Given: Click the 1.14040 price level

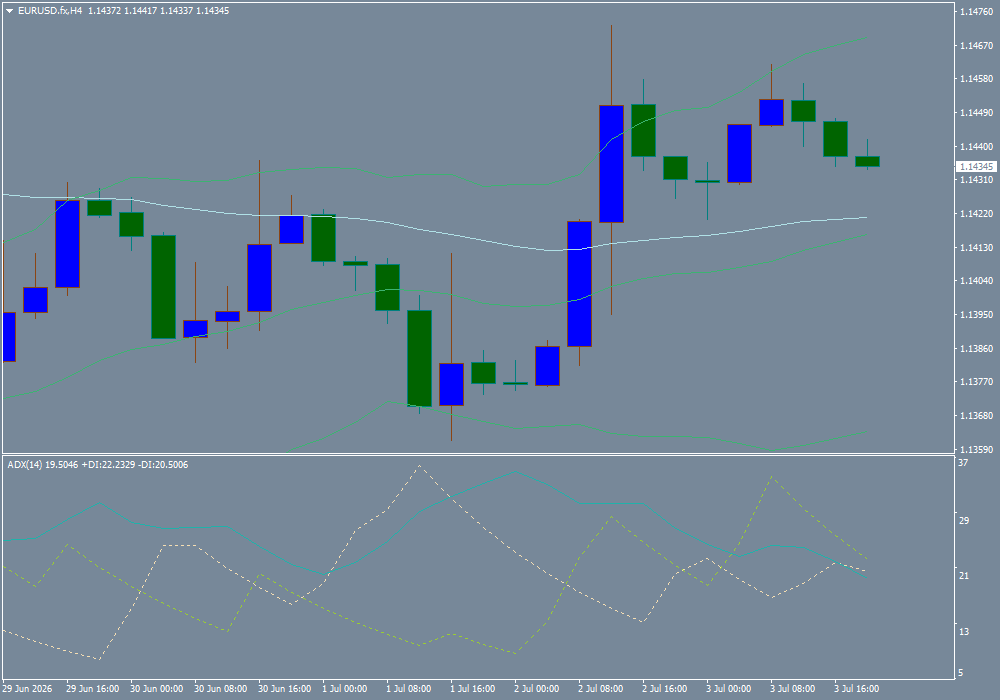Looking at the screenshot, I should point(976,281).
